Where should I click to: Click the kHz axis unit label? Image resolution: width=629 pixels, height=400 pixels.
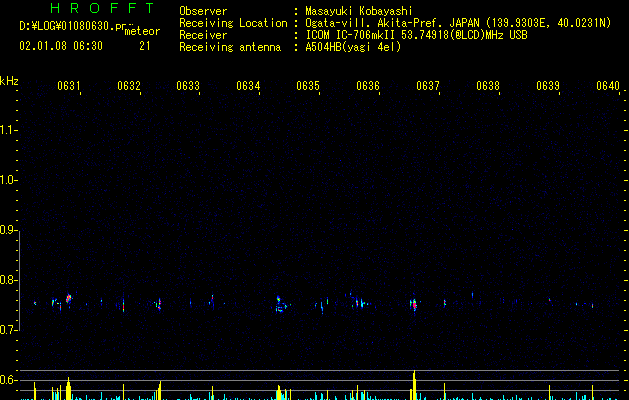9,81
